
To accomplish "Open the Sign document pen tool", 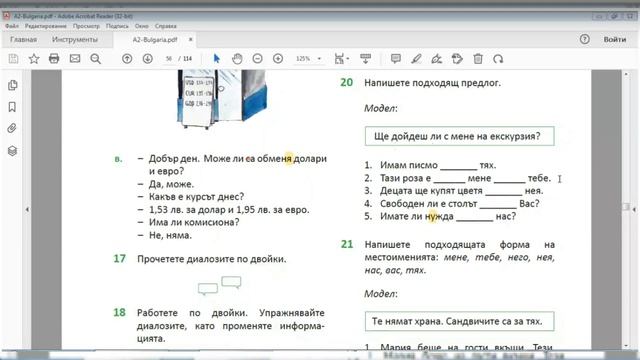I will (437, 59).
